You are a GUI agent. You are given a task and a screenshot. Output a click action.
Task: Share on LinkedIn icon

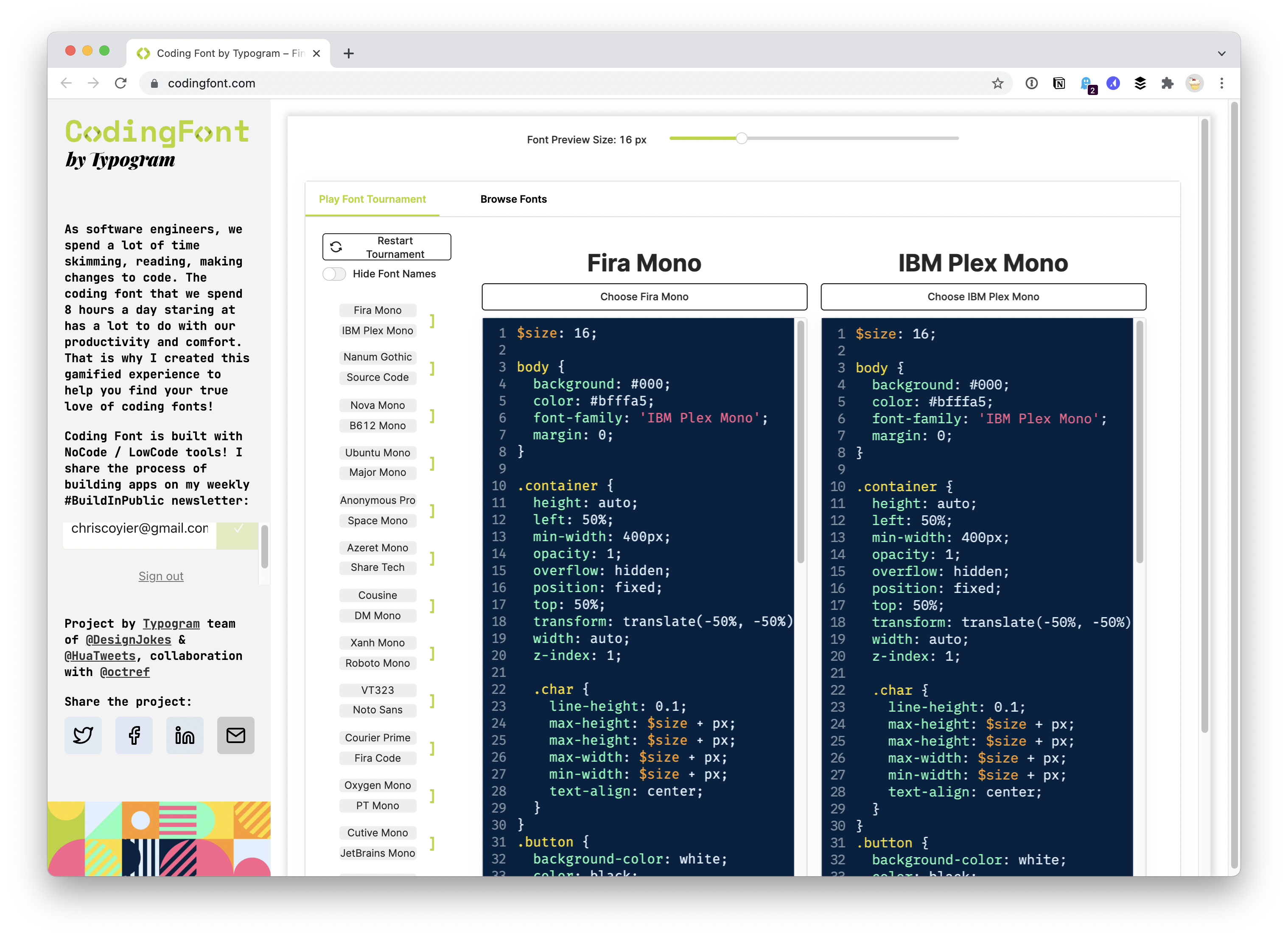tap(185, 735)
